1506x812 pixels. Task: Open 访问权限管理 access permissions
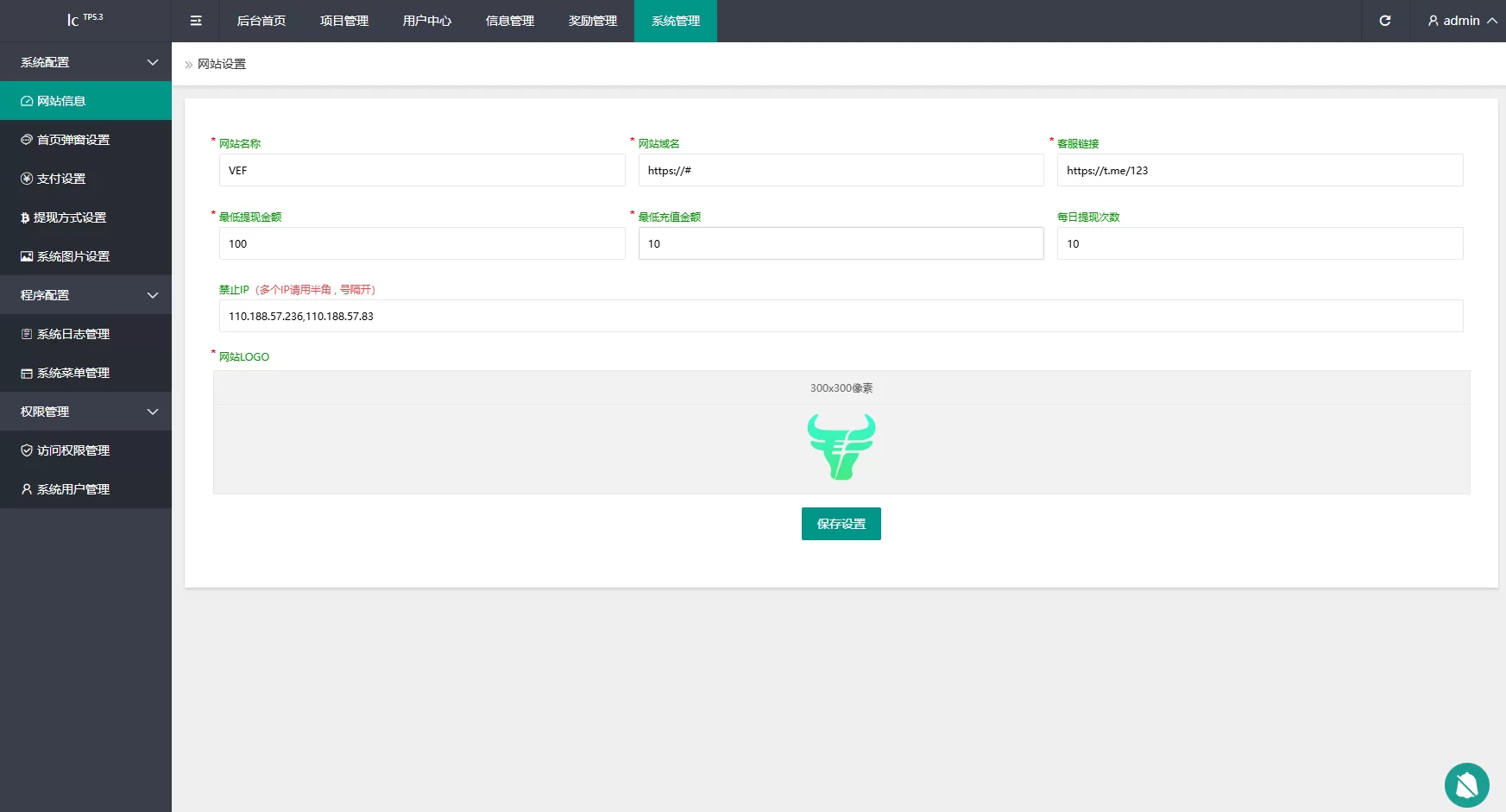pos(73,450)
